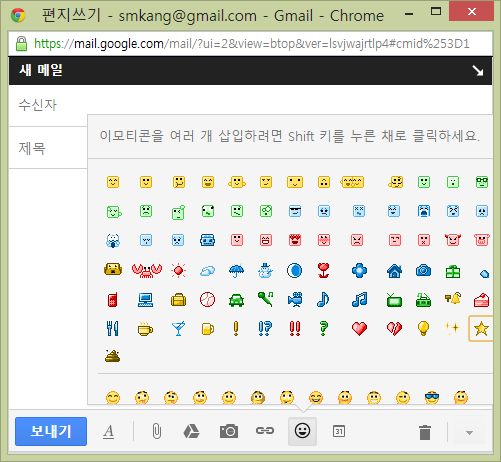Insert the blue movie camera emoticon
This screenshot has width=501, height=462.
coord(295,299)
